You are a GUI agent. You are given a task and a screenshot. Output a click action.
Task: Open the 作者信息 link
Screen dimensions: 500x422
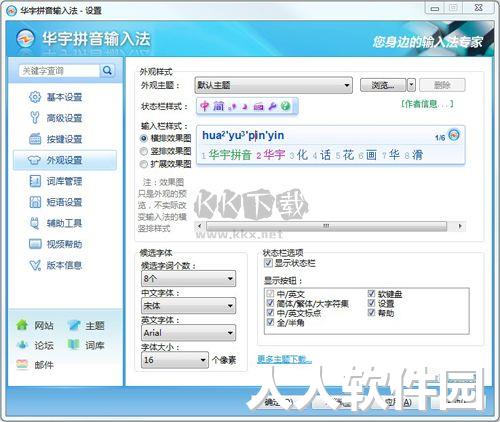click(x=427, y=104)
